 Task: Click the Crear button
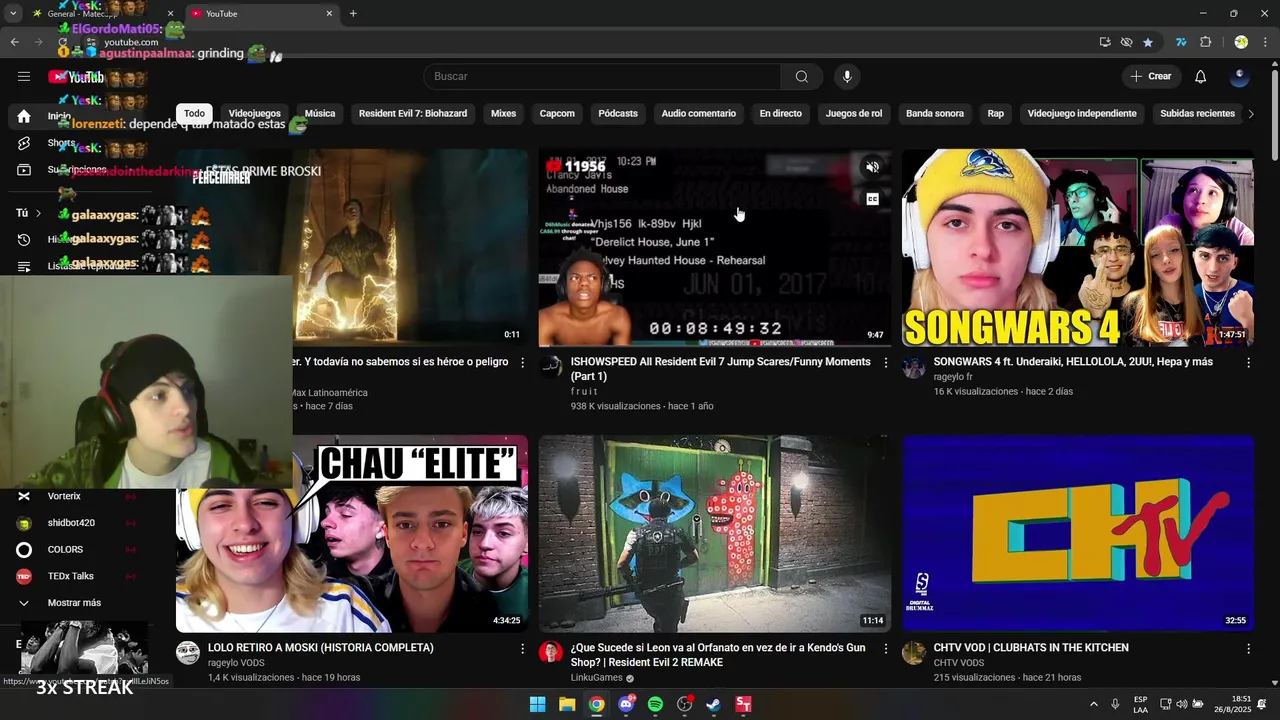(x=1151, y=77)
